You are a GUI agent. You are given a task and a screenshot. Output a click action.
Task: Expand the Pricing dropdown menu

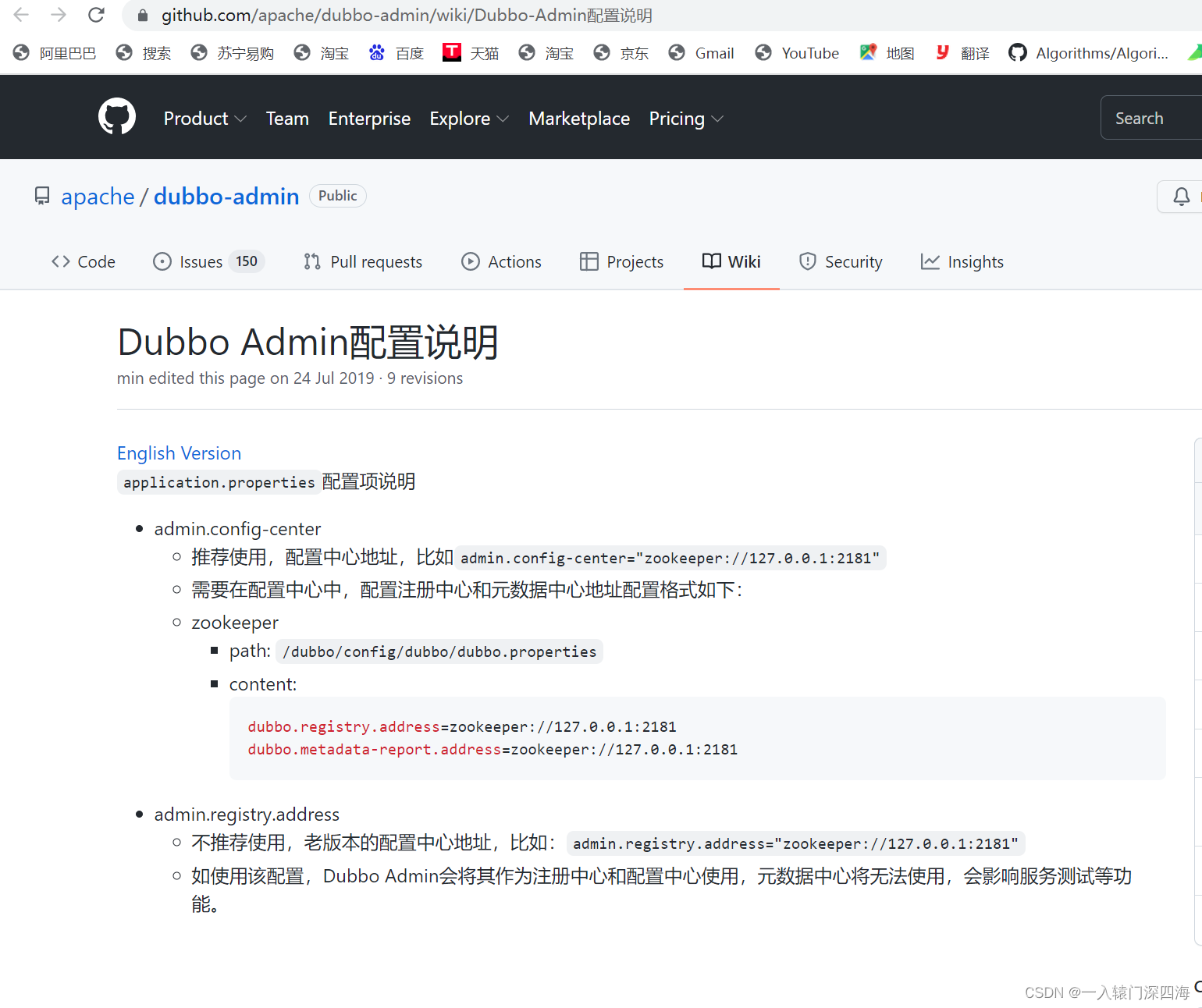[x=686, y=119]
